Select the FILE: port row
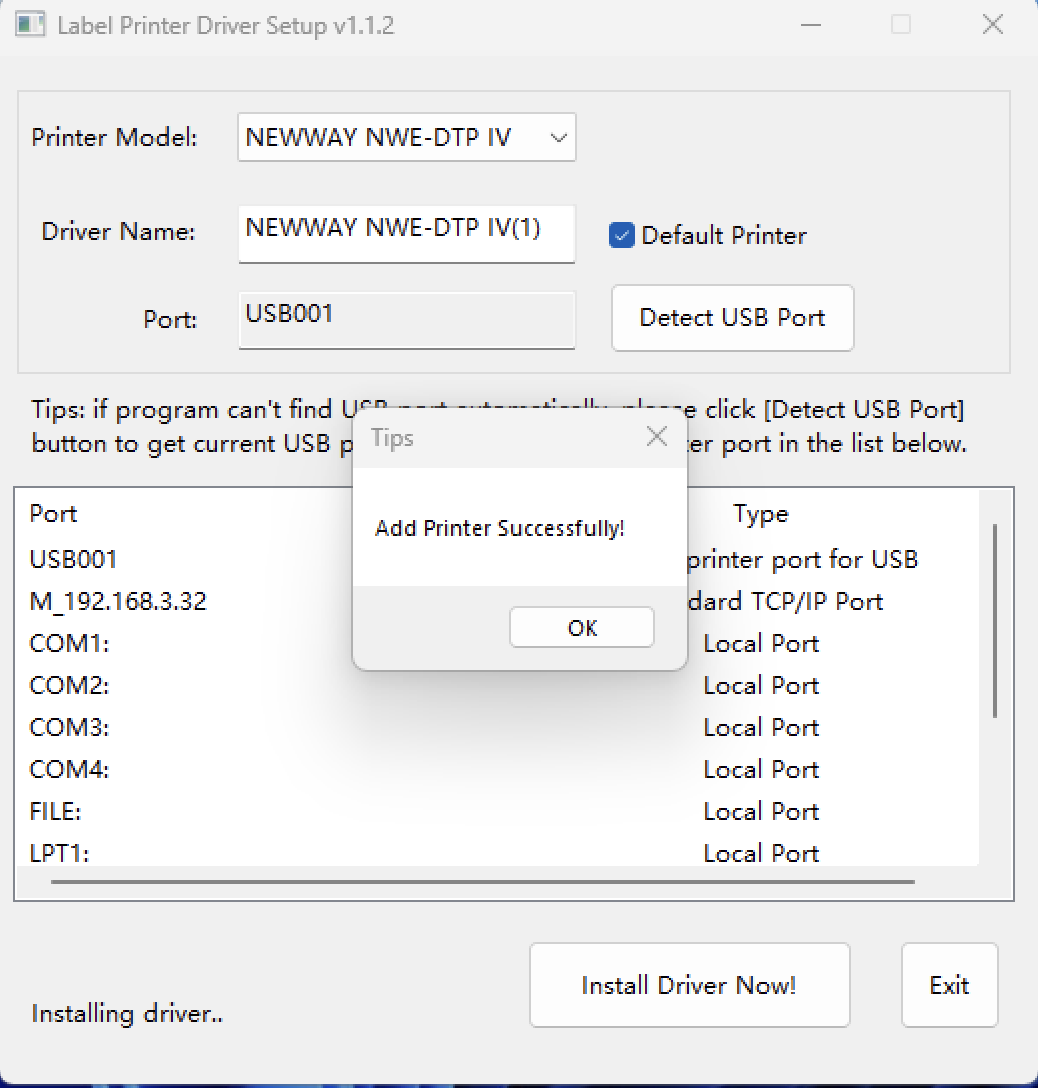 coord(497,811)
